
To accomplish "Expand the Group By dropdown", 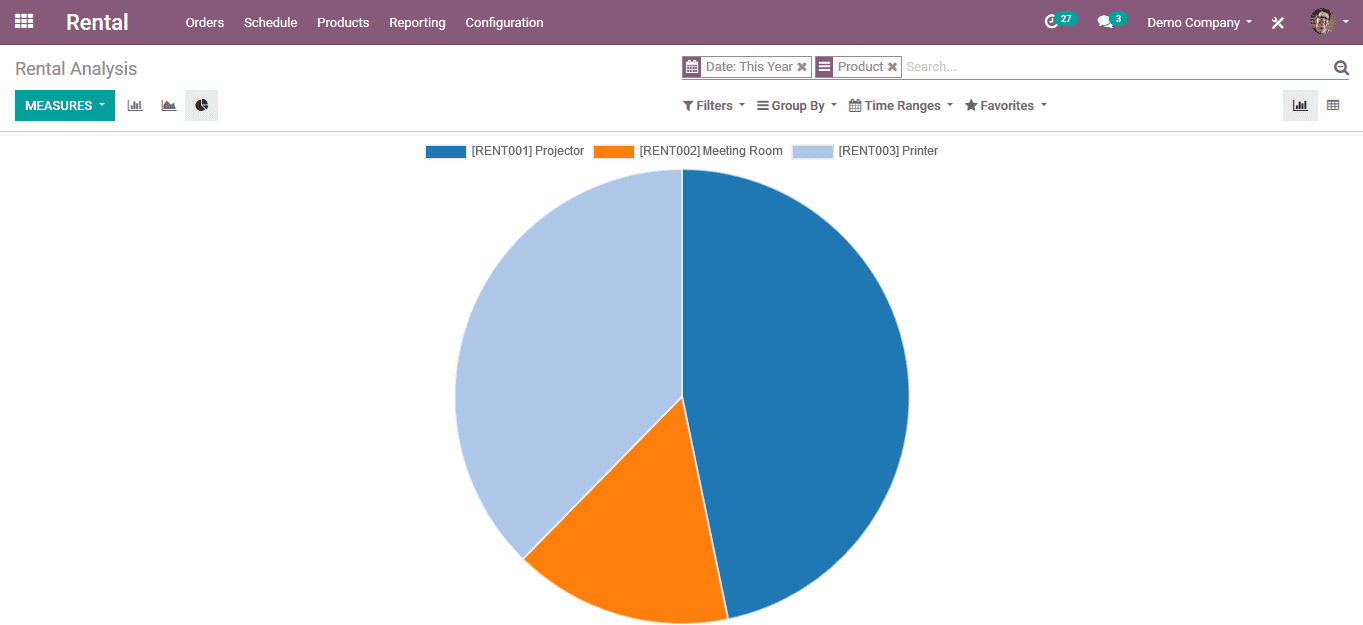I will click(797, 105).
